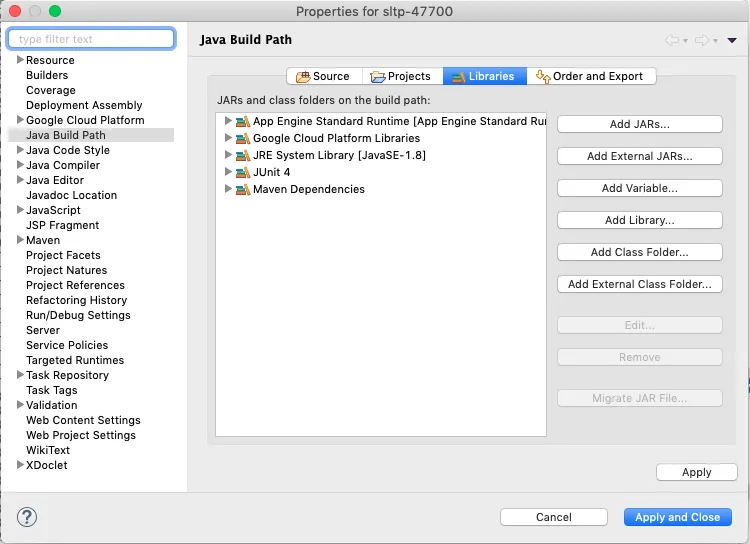750x544 pixels.
Task: Open the view menu triangle in header
Action: [732, 40]
